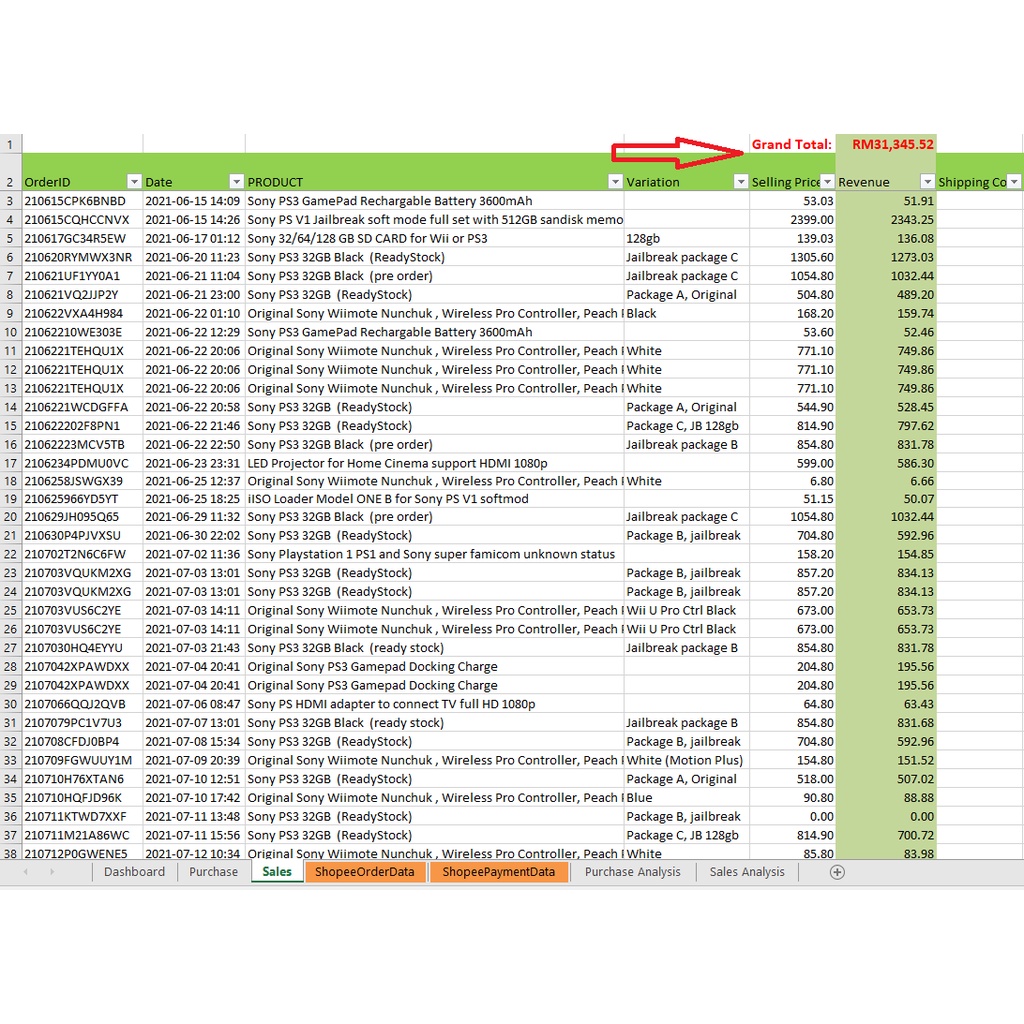Viewport: 1024px width, 1024px height.
Task: Select selling price cell 6.80
Action: (x=792, y=481)
